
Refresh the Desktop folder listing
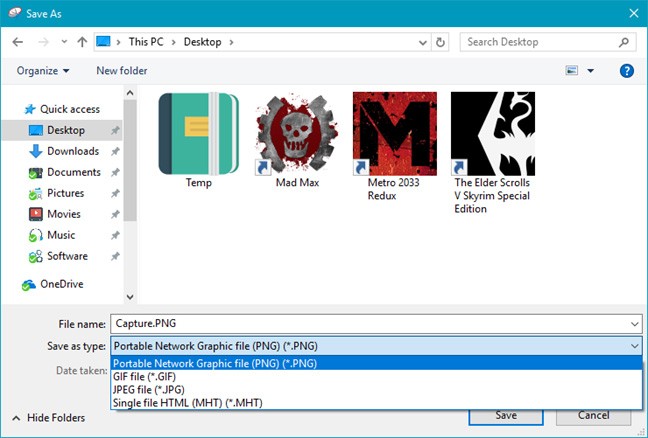click(x=442, y=42)
